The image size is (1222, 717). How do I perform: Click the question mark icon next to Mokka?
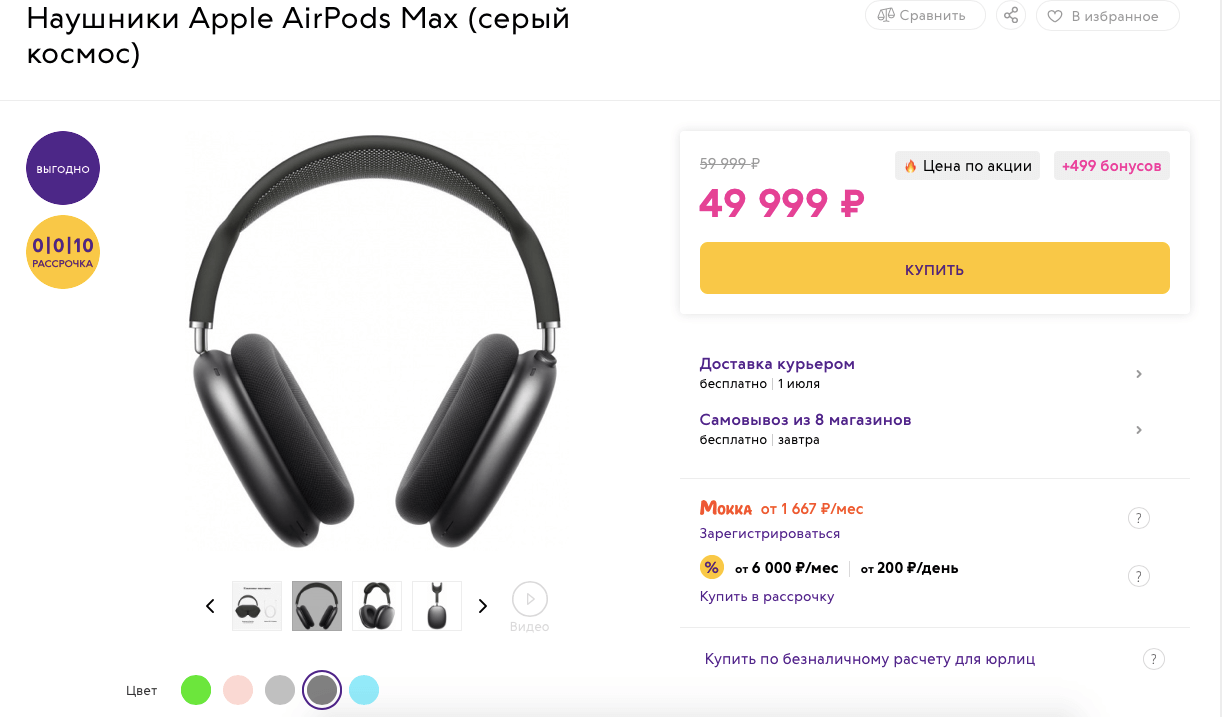[1138, 518]
